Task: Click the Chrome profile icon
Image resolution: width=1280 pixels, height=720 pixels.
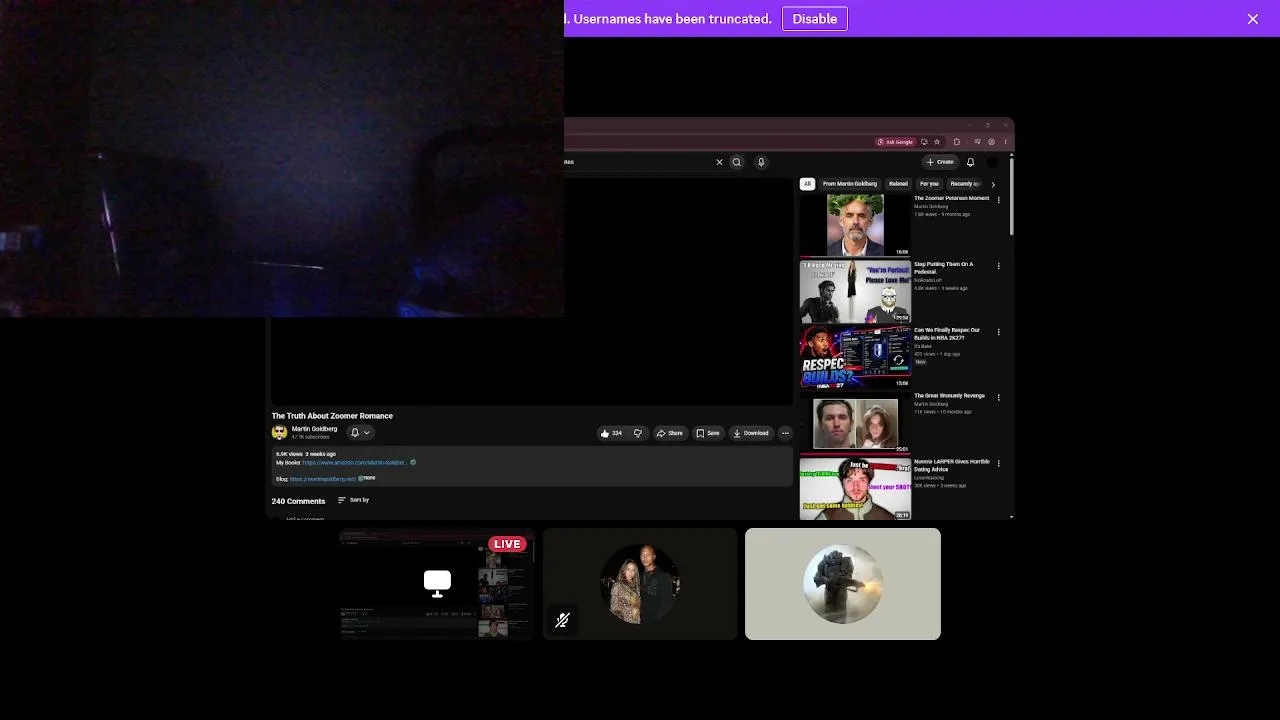Action: 991,142
